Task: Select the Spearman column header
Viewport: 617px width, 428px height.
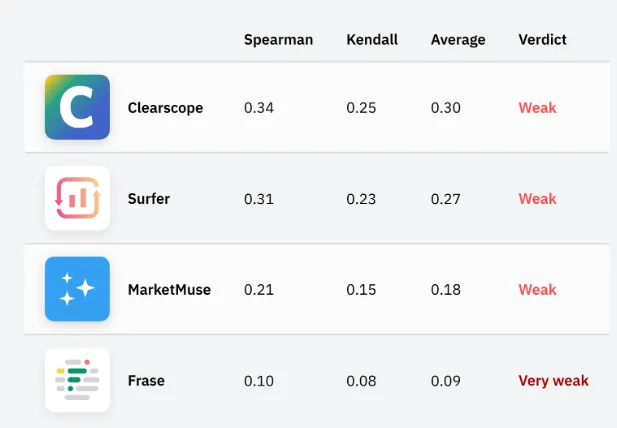Action: click(x=278, y=40)
